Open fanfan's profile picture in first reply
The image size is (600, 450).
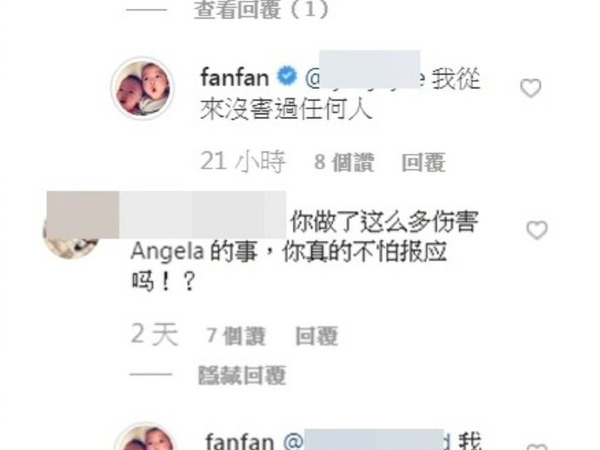click(143, 88)
